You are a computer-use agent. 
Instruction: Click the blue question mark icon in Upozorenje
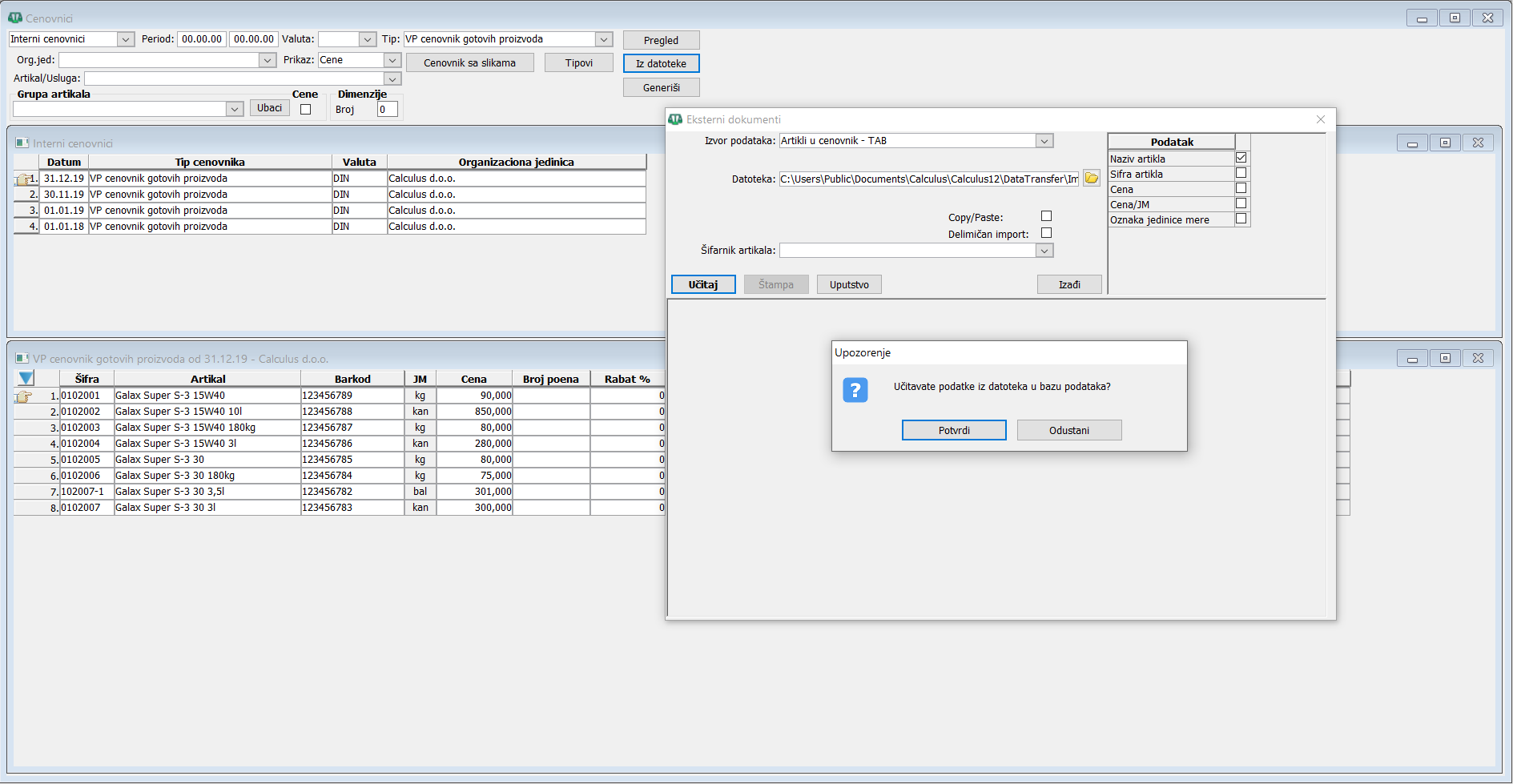(855, 390)
